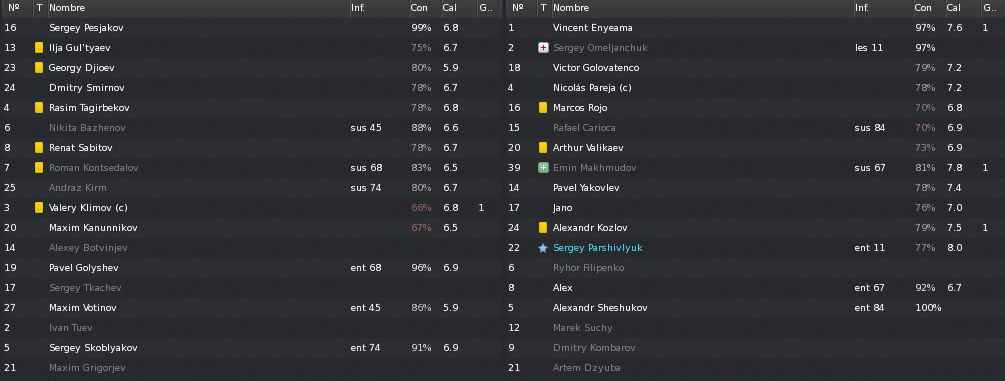Click Emin Makhmudov's green recovery icon

543,167
